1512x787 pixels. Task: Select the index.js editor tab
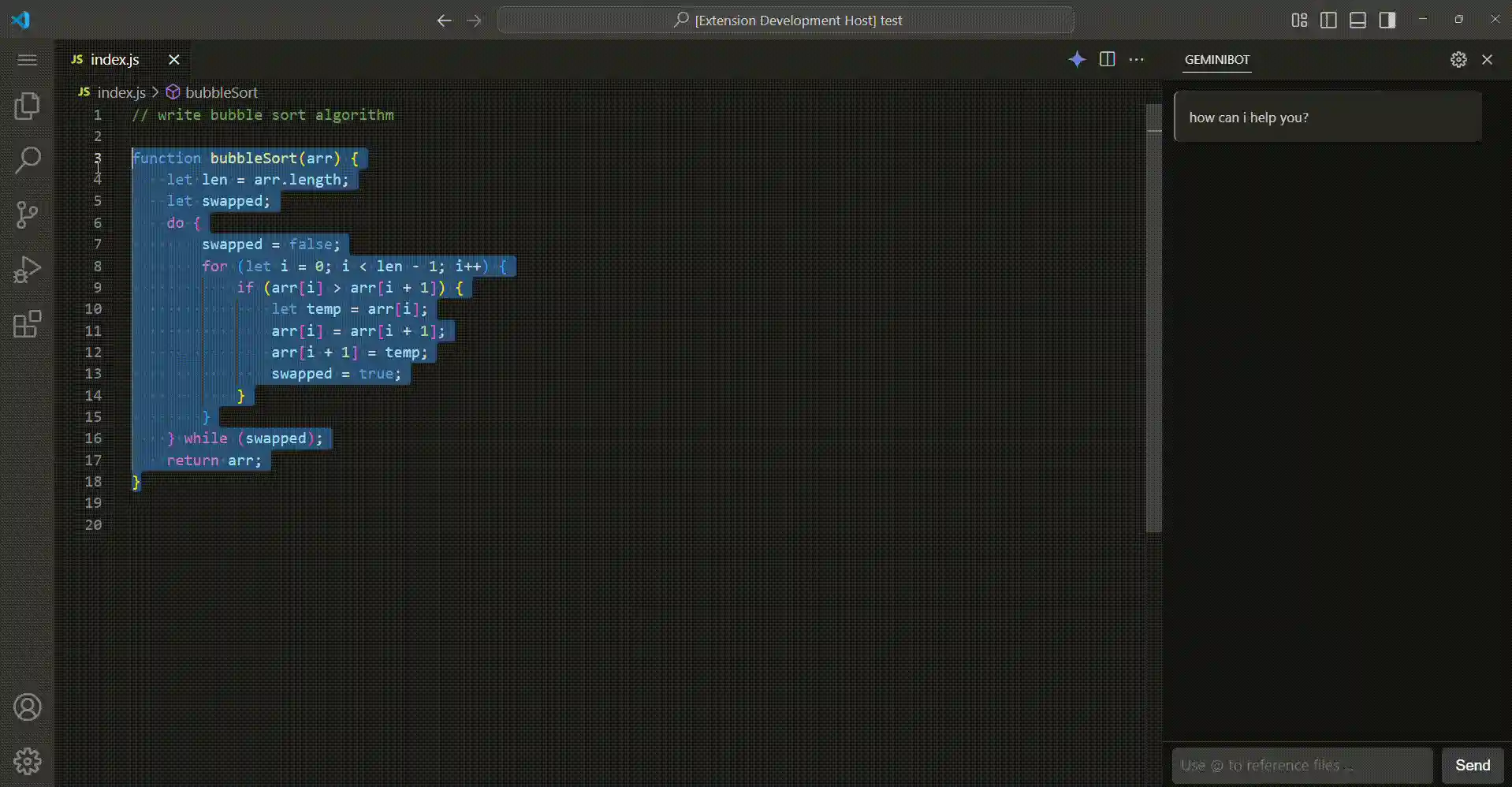pyautogui.click(x=115, y=59)
